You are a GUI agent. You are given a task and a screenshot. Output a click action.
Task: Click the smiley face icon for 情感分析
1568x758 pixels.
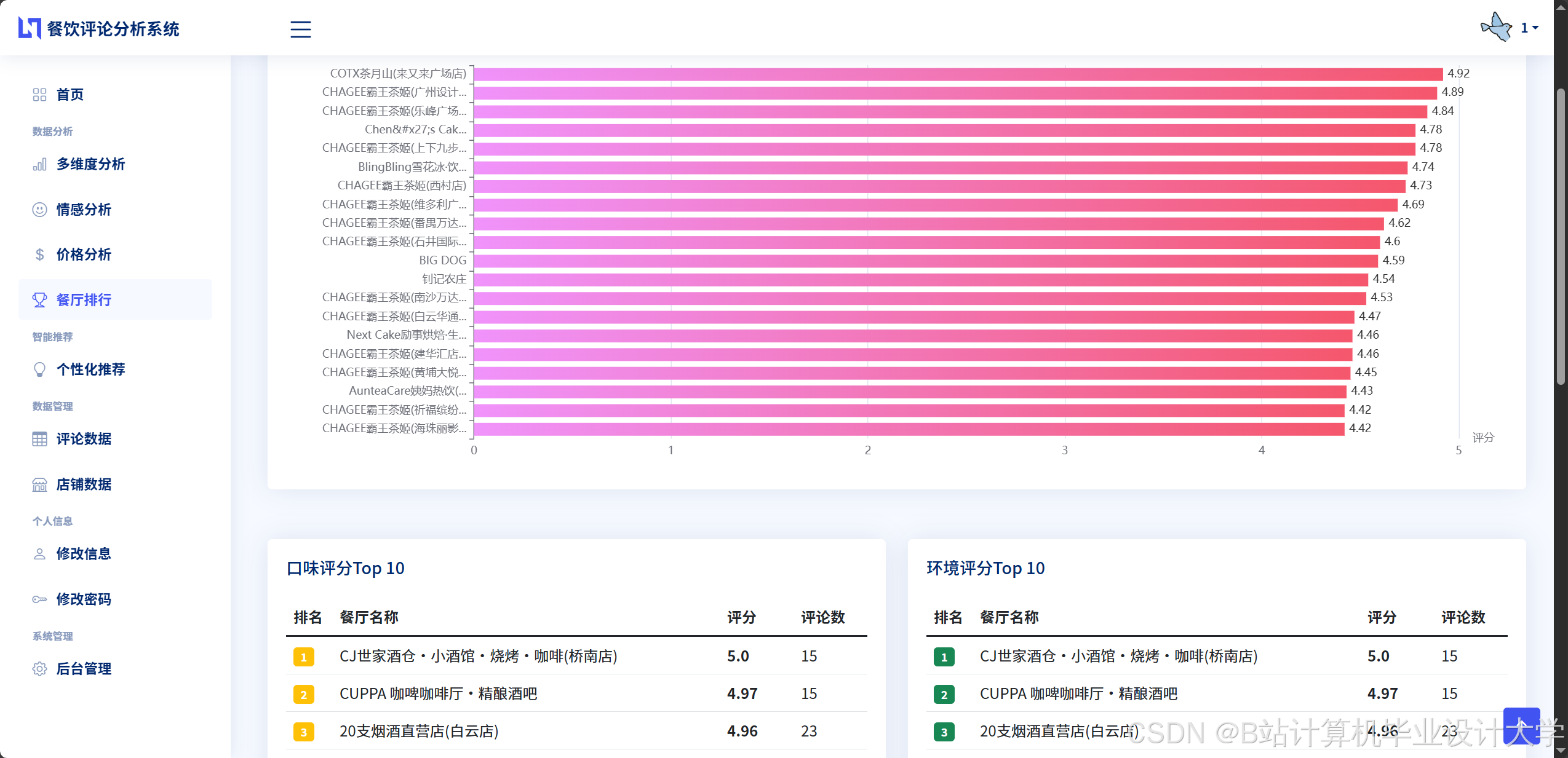[39, 210]
